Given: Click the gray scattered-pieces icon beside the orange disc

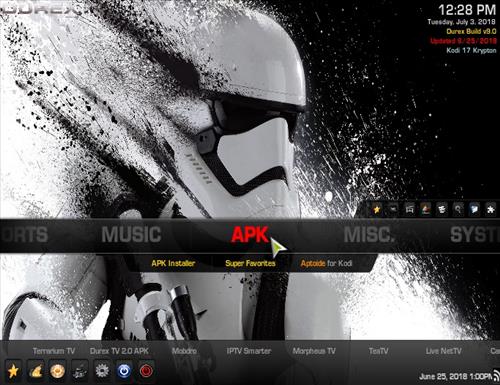Looking at the screenshot, I should [x=80, y=371].
